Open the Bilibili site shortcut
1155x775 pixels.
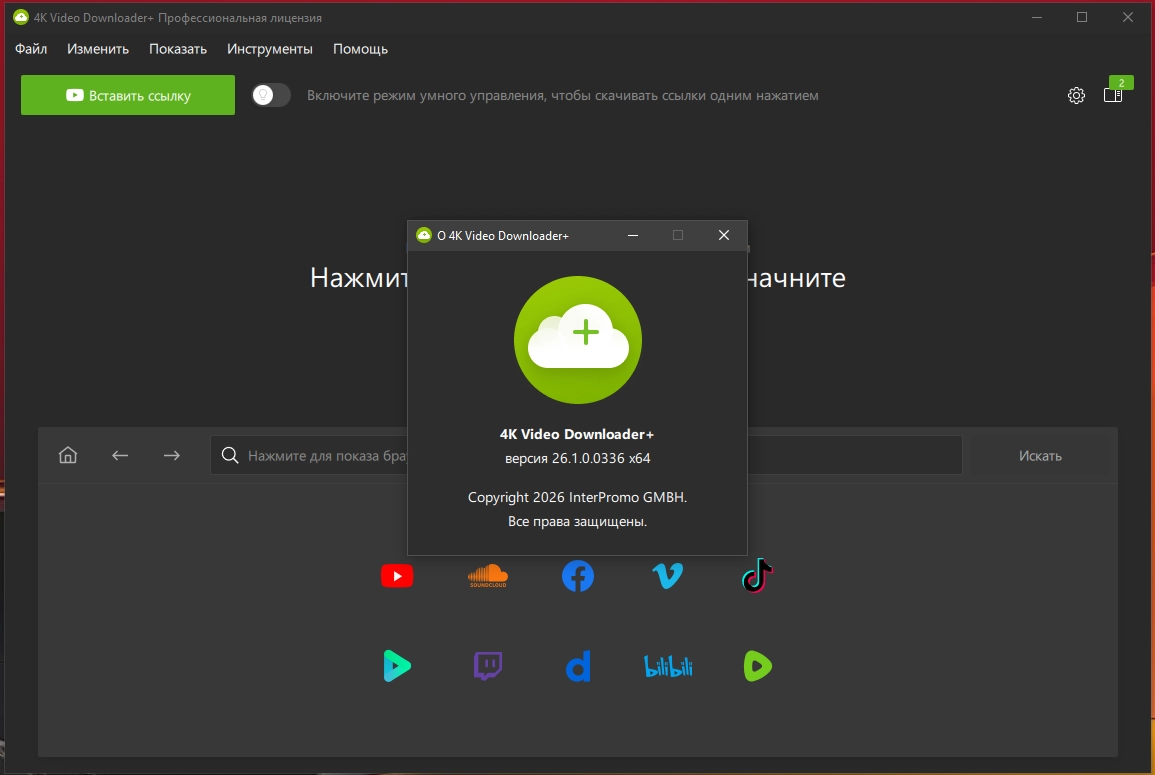click(668, 667)
